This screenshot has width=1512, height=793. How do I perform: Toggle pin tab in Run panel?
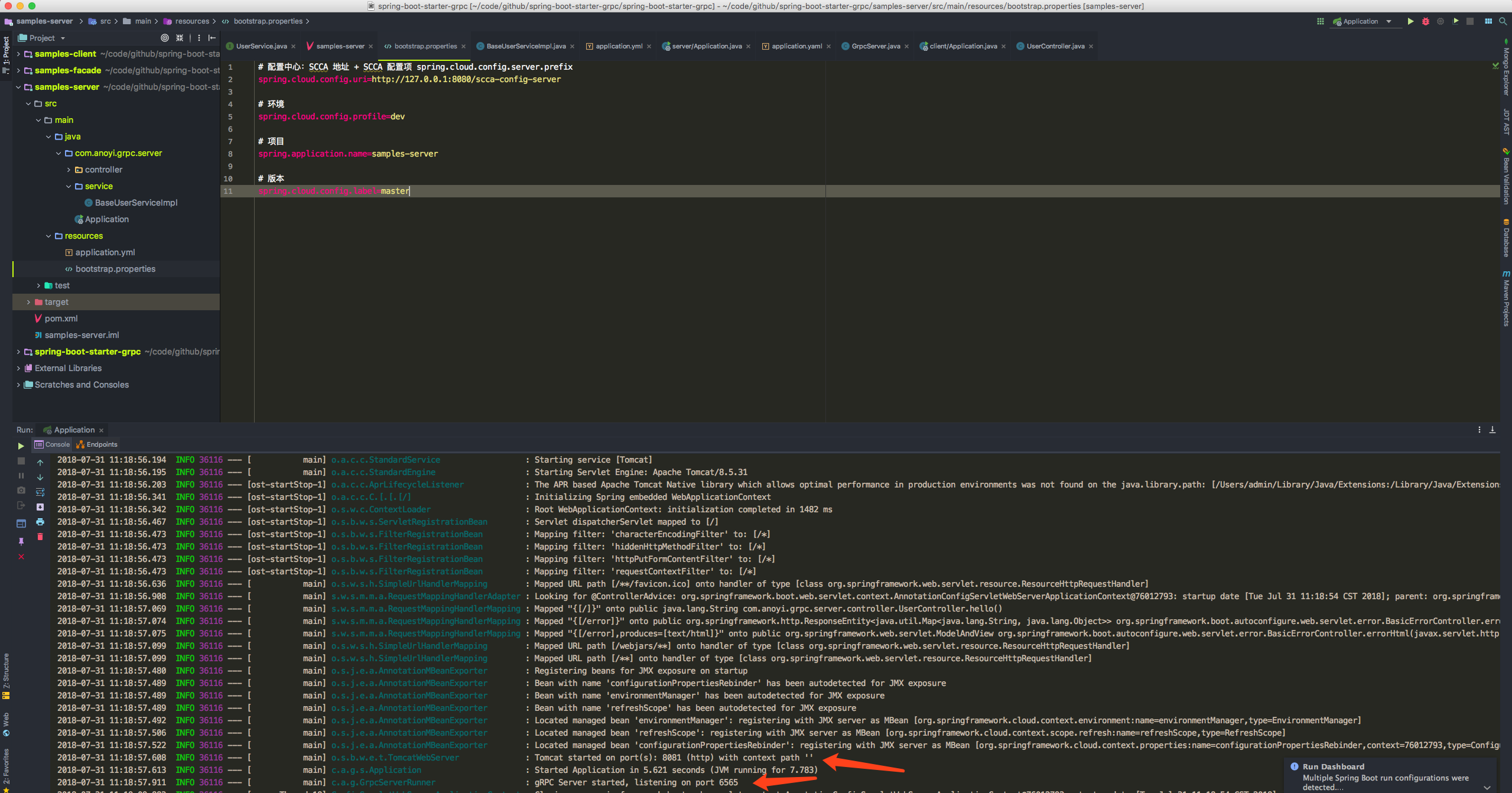click(x=21, y=541)
